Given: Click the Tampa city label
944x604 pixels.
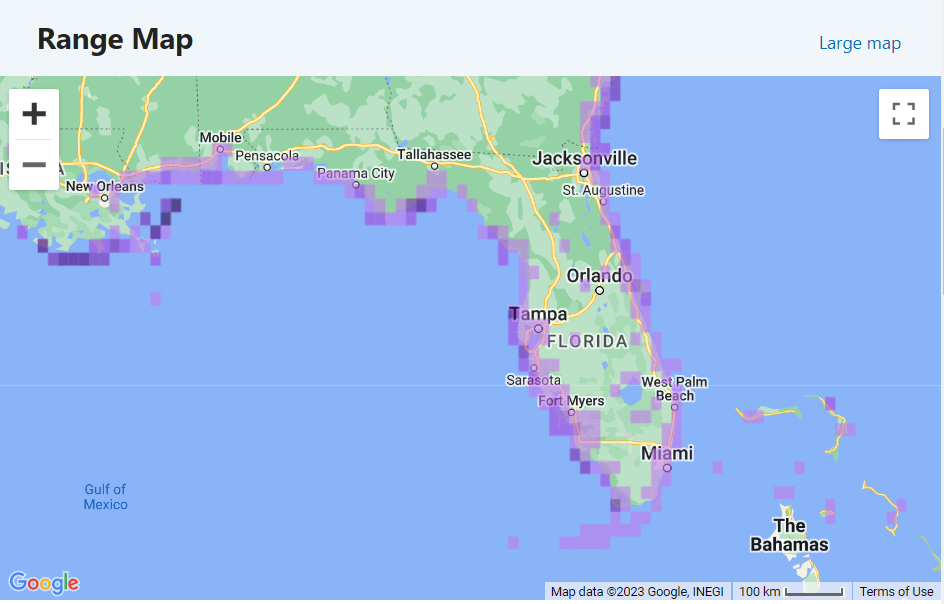Looking at the screenshot, I should coord(538,314).
